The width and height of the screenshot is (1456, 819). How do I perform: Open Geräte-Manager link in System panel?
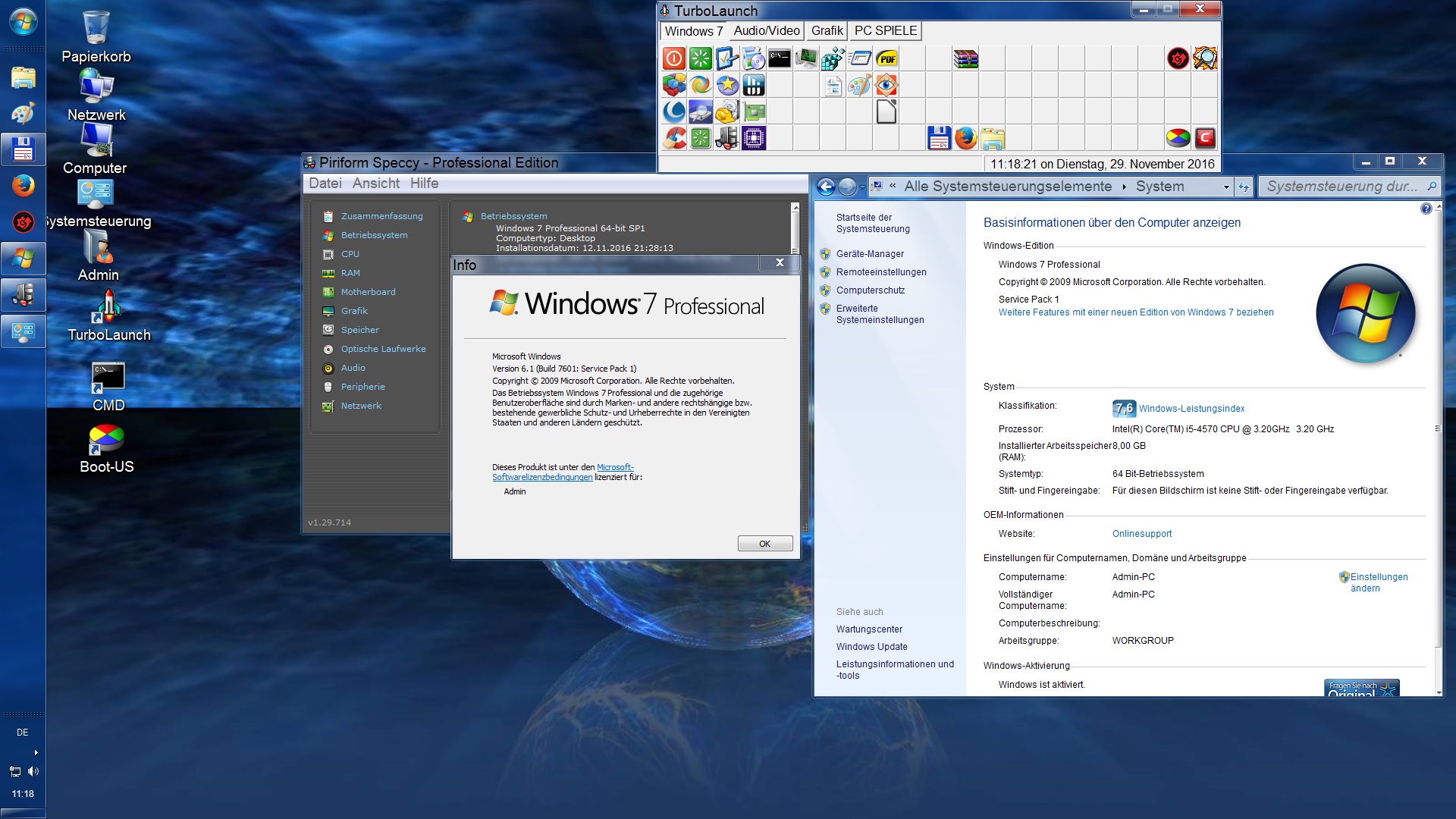[870, 254]
